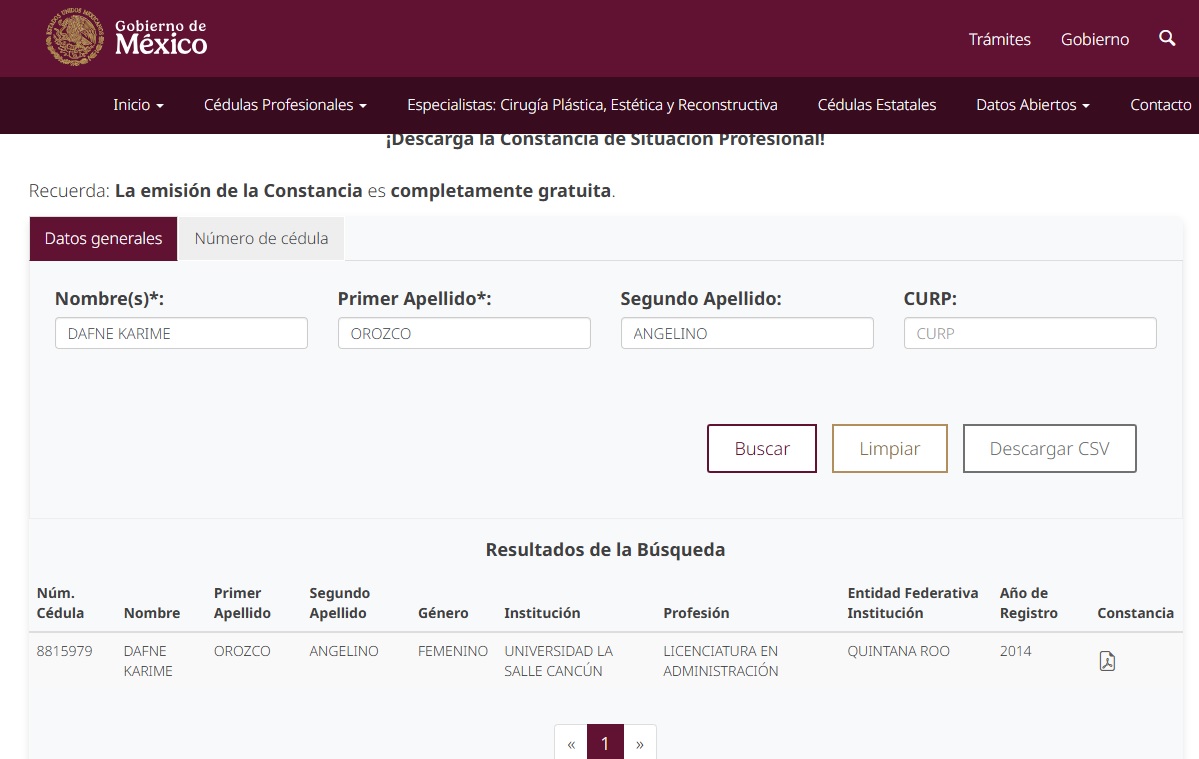Go to previous results page arrow
The height and width of the screenshot is (759, 1199).
coord(571,744)
